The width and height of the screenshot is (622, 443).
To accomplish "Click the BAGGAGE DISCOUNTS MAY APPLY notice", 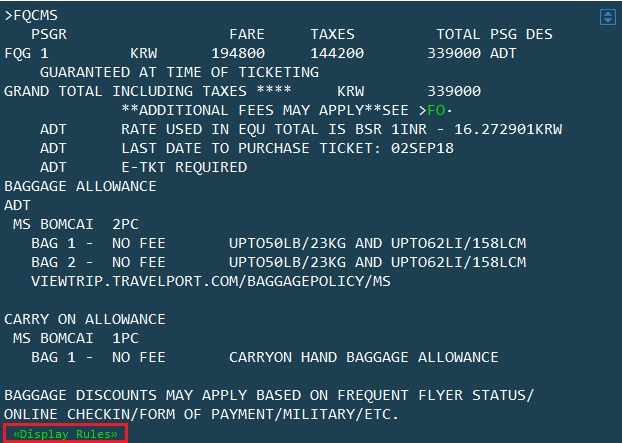I will tap(269, 405).
